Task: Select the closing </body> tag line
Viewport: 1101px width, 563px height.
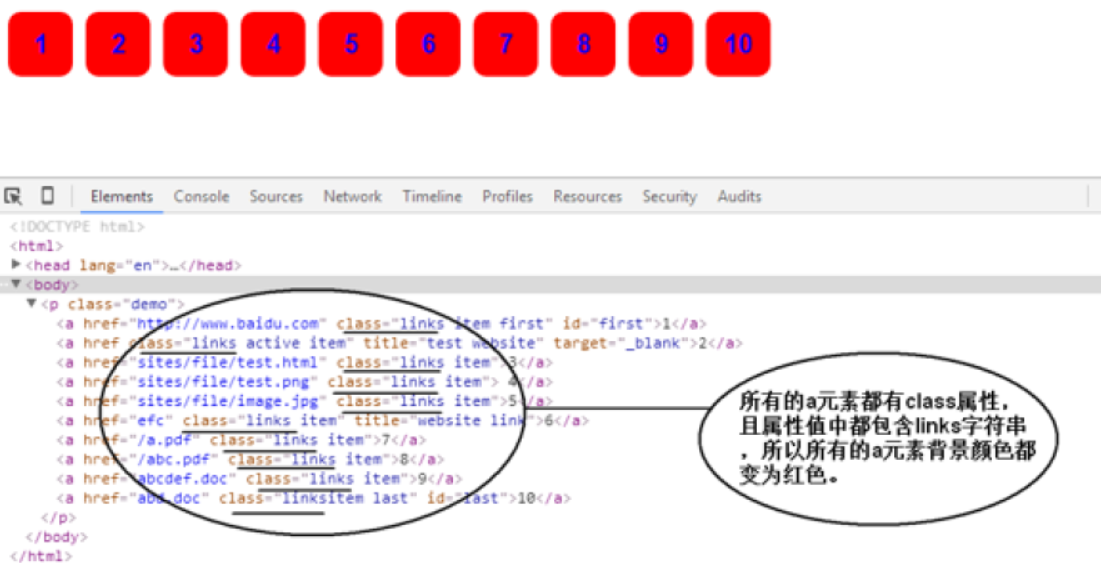Action: click(56, 537)
